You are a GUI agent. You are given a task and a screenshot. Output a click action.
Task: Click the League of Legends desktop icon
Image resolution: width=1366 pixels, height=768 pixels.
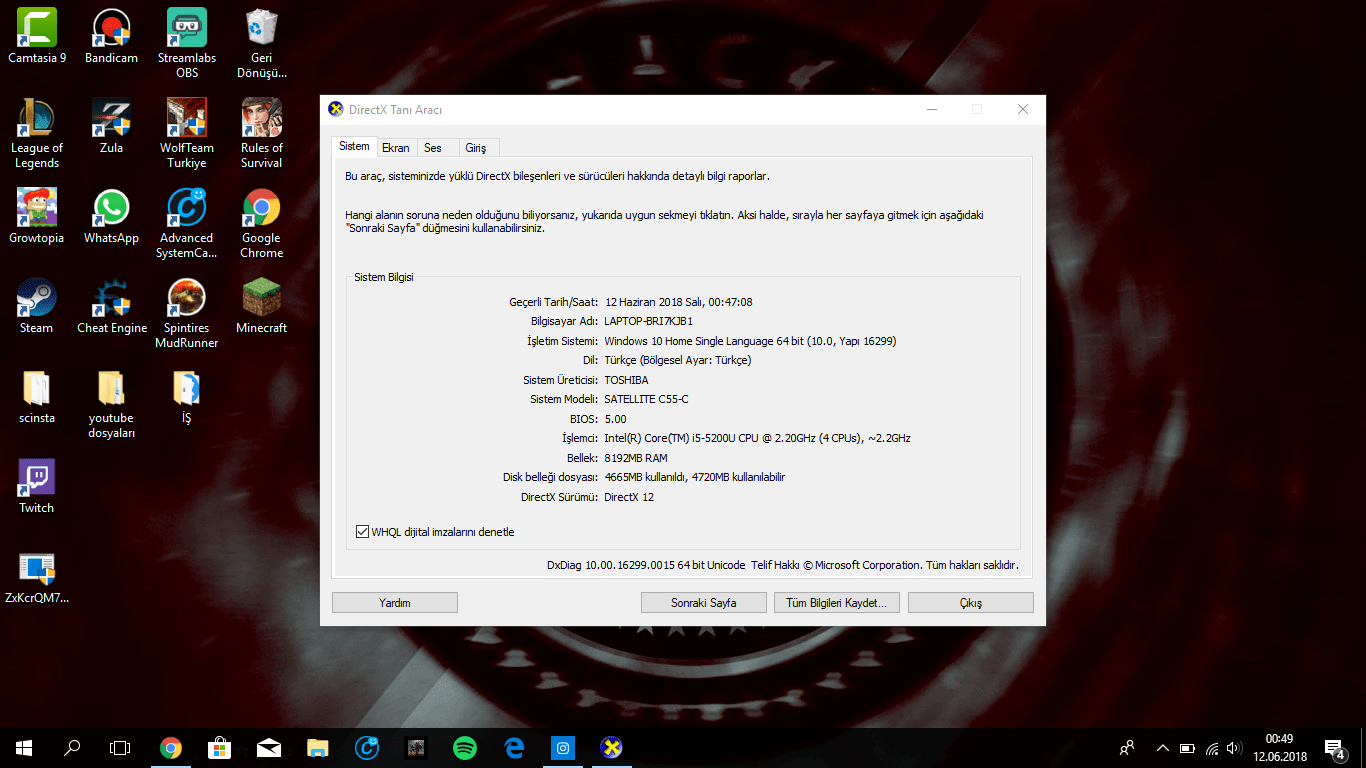[x=37, y=133]
